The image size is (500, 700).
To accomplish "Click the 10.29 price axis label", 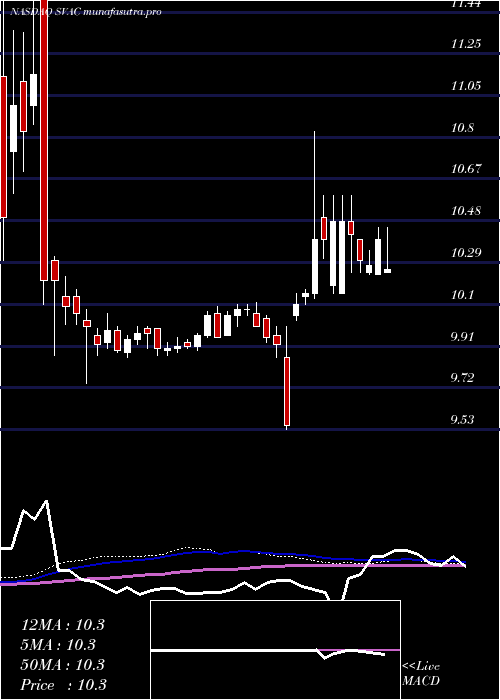I will point(466,253).
